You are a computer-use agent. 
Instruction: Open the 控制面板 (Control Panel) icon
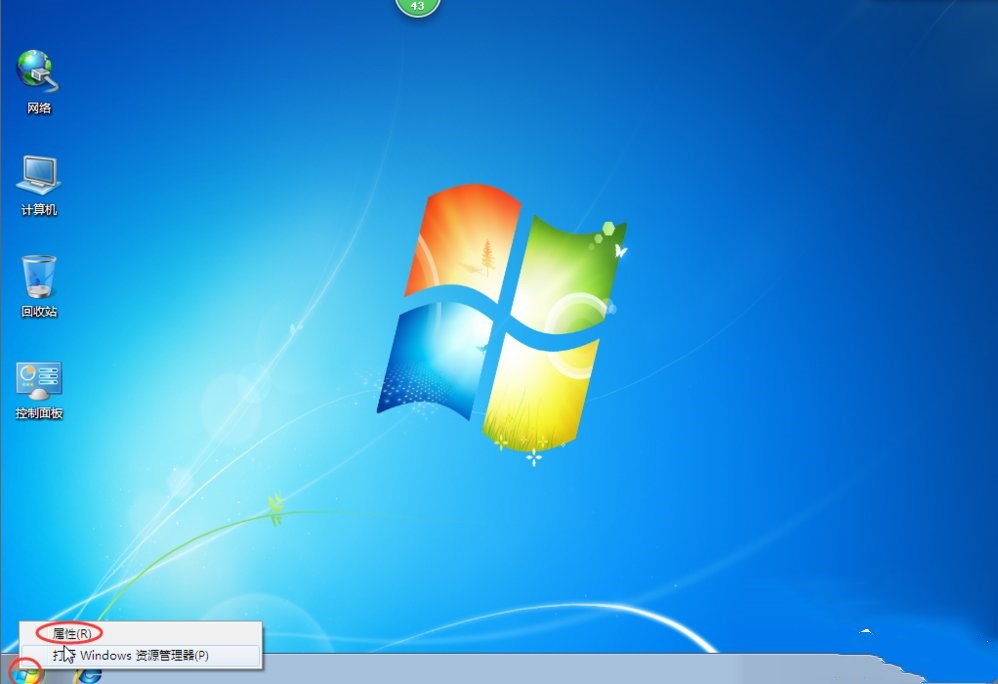pyautogui.click(x=38, y=380)
